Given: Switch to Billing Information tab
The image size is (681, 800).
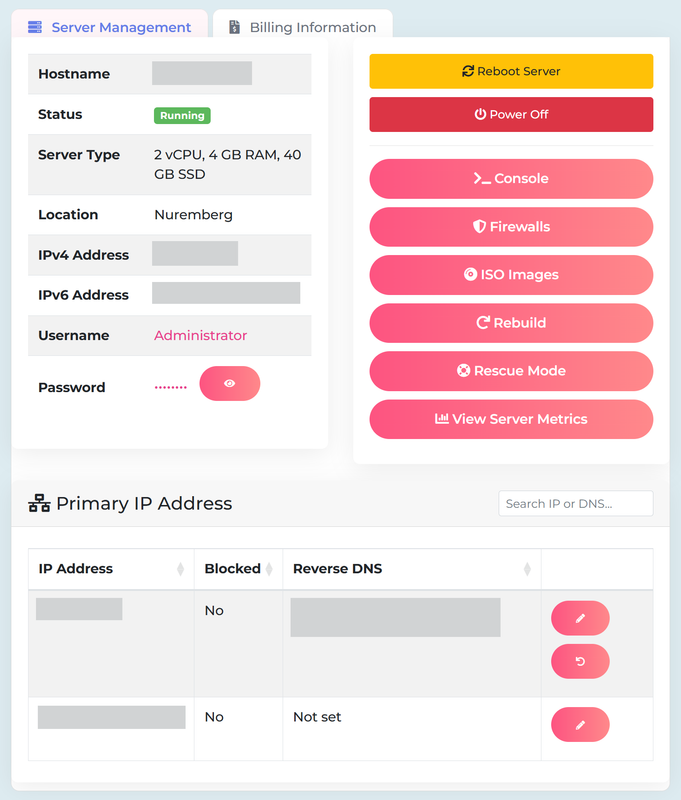Looking at the screenshot, I should [302, 27].
